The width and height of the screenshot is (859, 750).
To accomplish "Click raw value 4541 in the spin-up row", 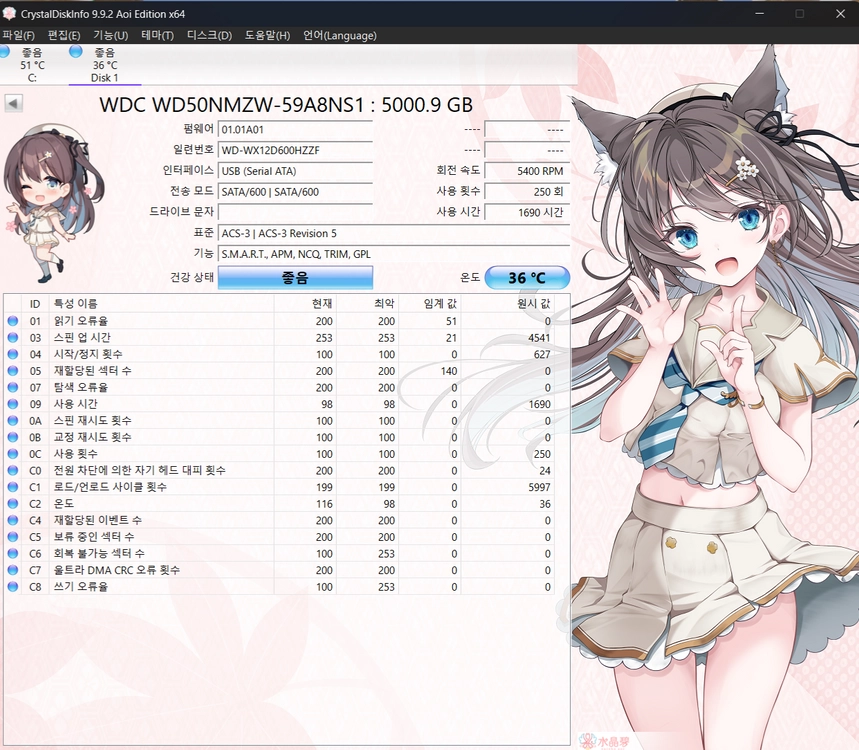I will click(x=539, y=338).
